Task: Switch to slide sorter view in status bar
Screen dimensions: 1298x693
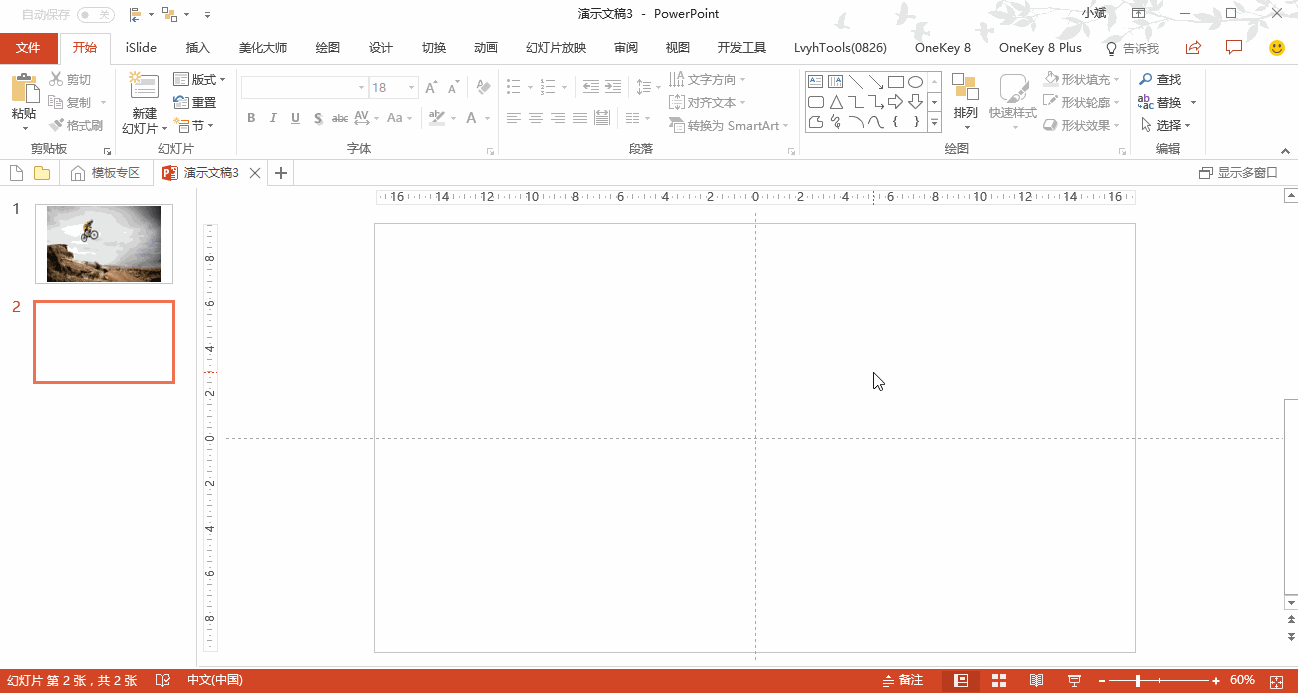Action: click(998, 680)
